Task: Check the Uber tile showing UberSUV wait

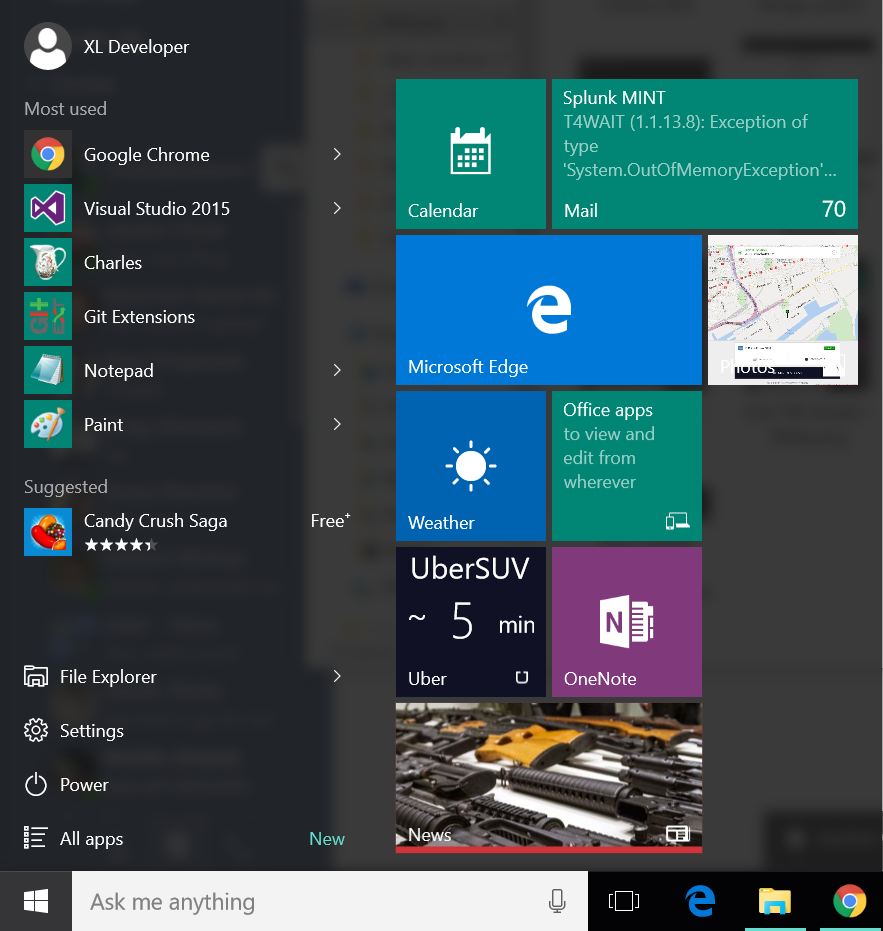Action: [470, 622]
